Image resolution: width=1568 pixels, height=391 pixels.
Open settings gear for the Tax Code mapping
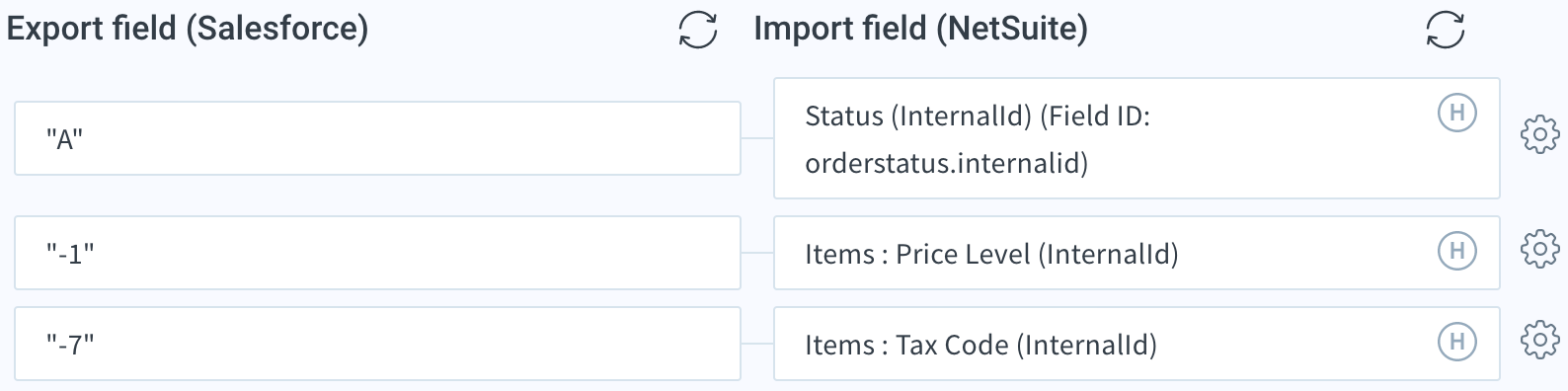1539,341
